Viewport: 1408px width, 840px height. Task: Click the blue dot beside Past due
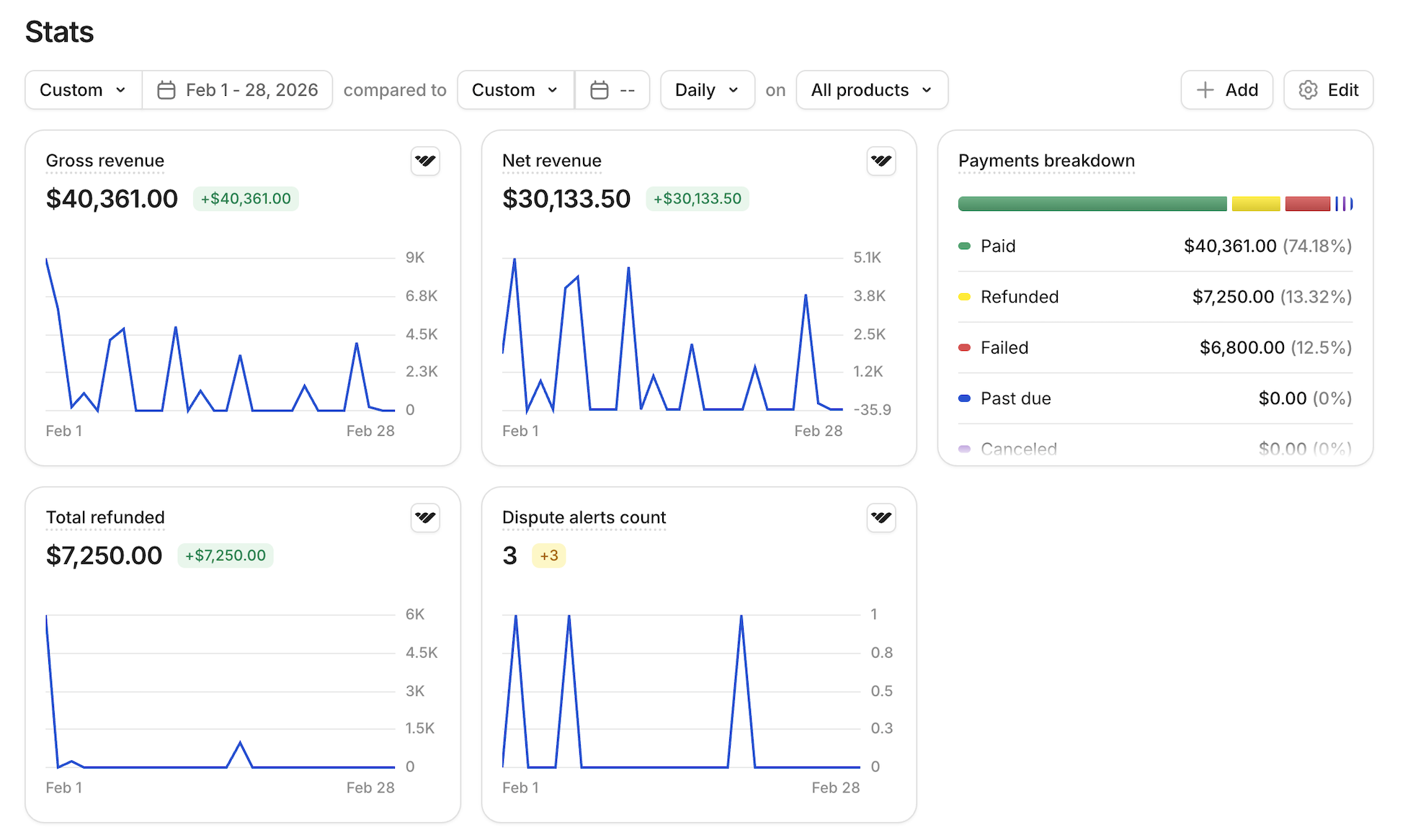(x=964, y=398)
